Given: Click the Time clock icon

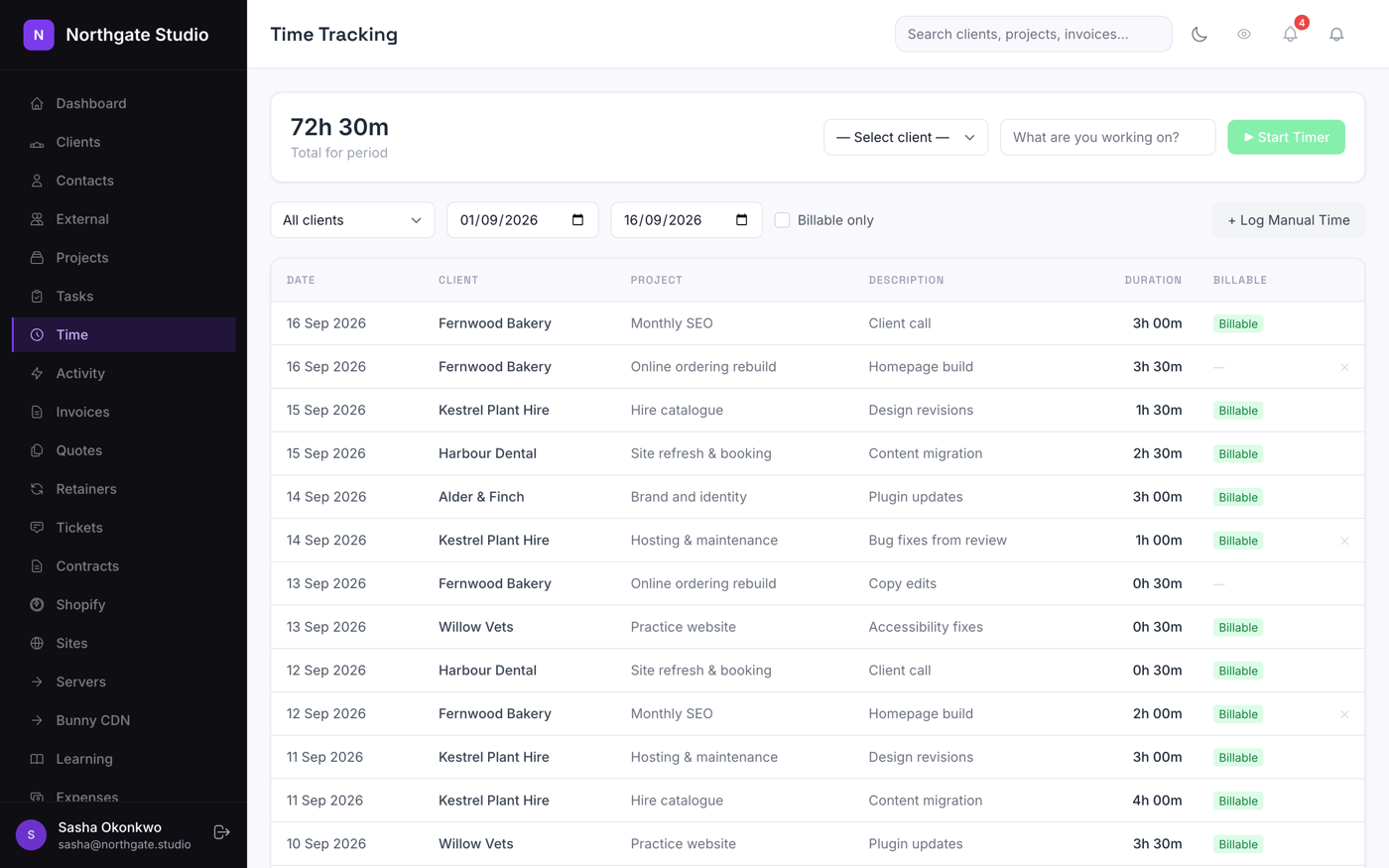Looking at the screenshot, I should [x=37, y=335].
